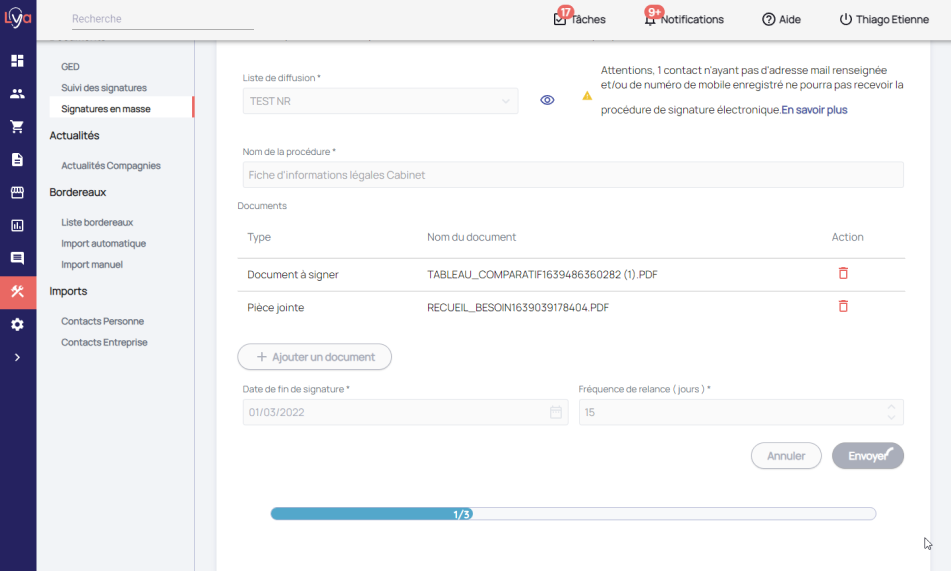Open Liste bordereaux in the side menu
This screenshot has height=571, width=951.
pyautogui.click(x=97, y=222)
